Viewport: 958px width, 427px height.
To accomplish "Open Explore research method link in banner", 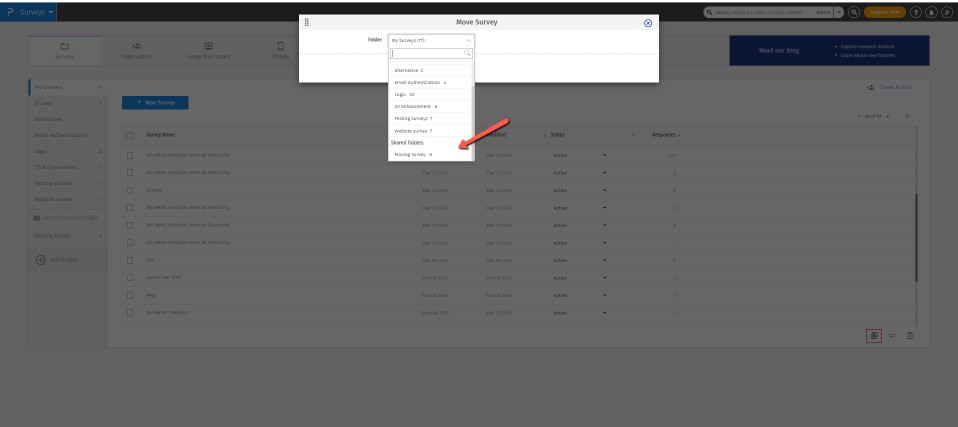I will point(868,46).
